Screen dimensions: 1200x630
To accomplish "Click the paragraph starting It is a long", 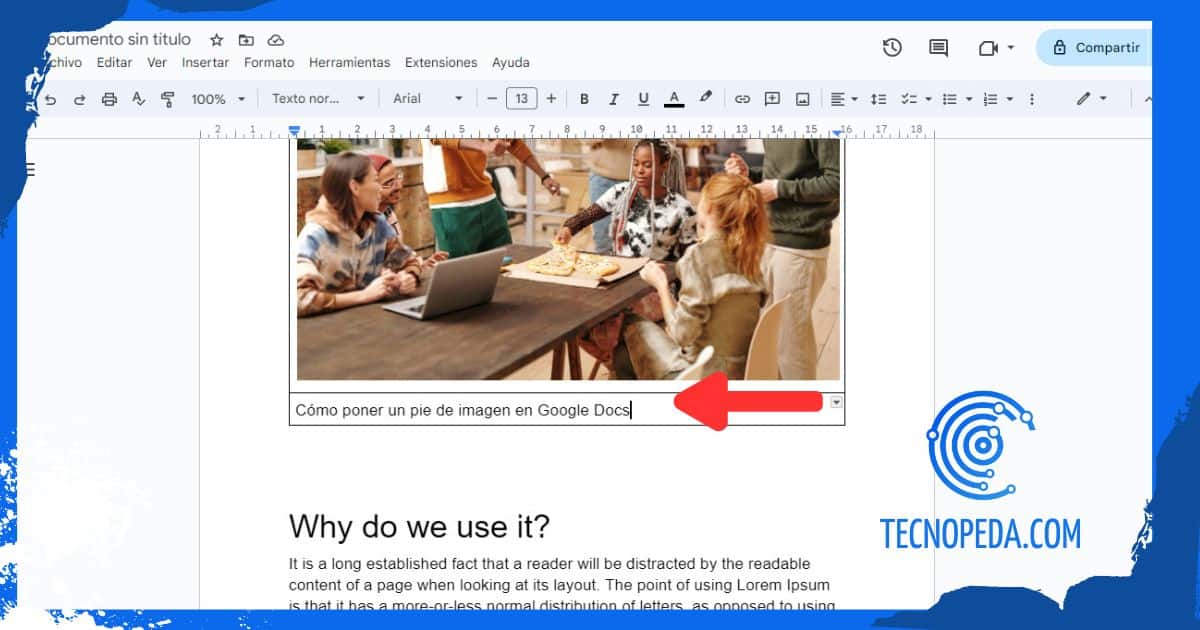I will click(562, 584).
